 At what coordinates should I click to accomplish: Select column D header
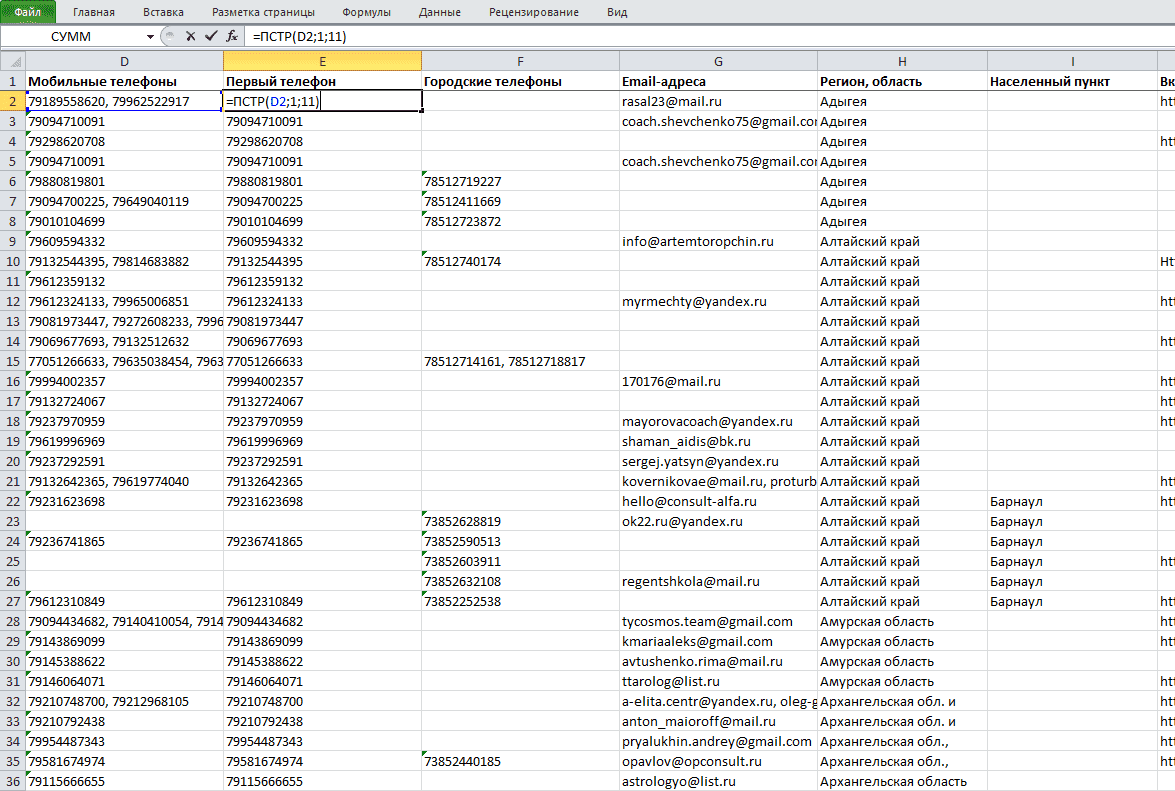[x=124, y=61]
